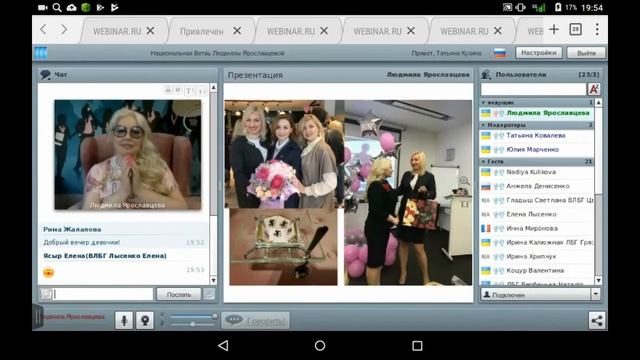
Task: Click the Рима Жалалова chat name
Action: coord(72,229)
